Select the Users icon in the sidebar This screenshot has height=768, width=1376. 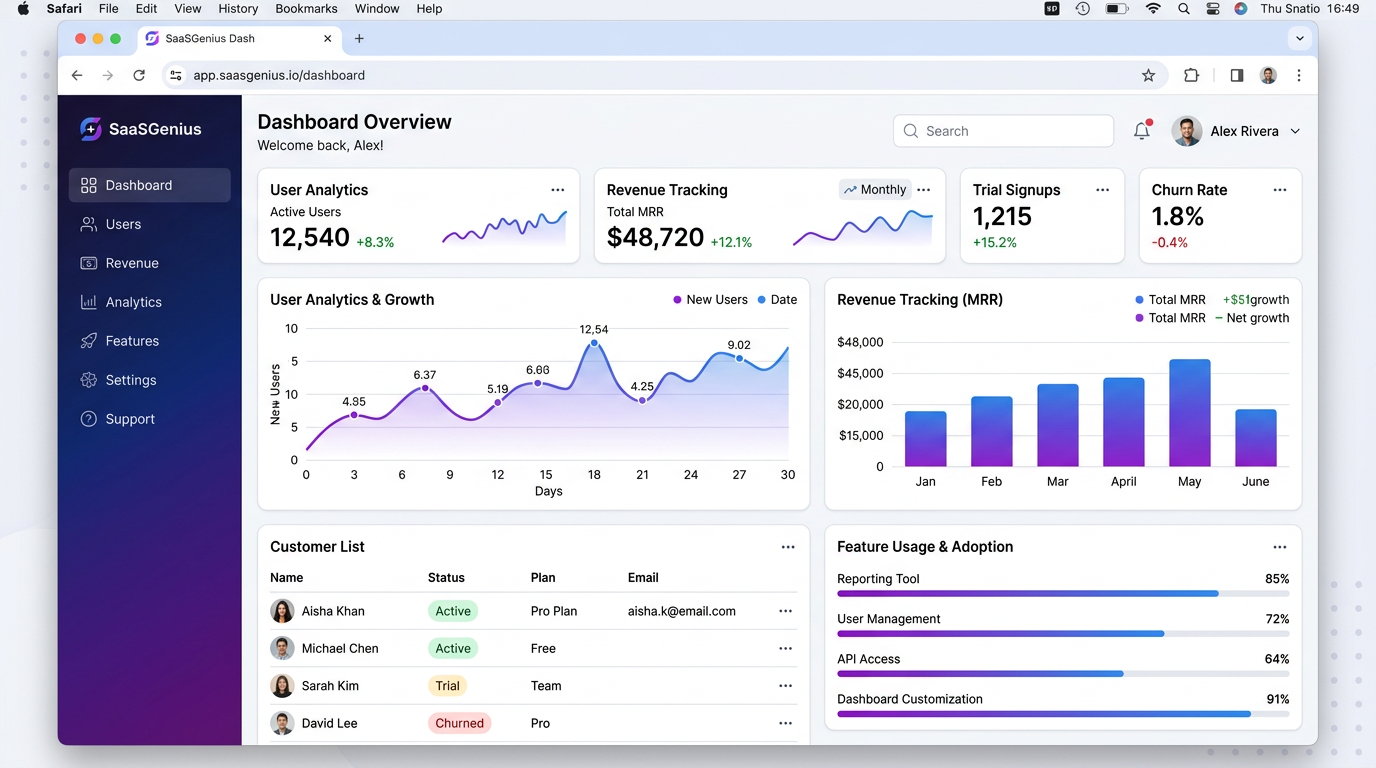(87, 224)
